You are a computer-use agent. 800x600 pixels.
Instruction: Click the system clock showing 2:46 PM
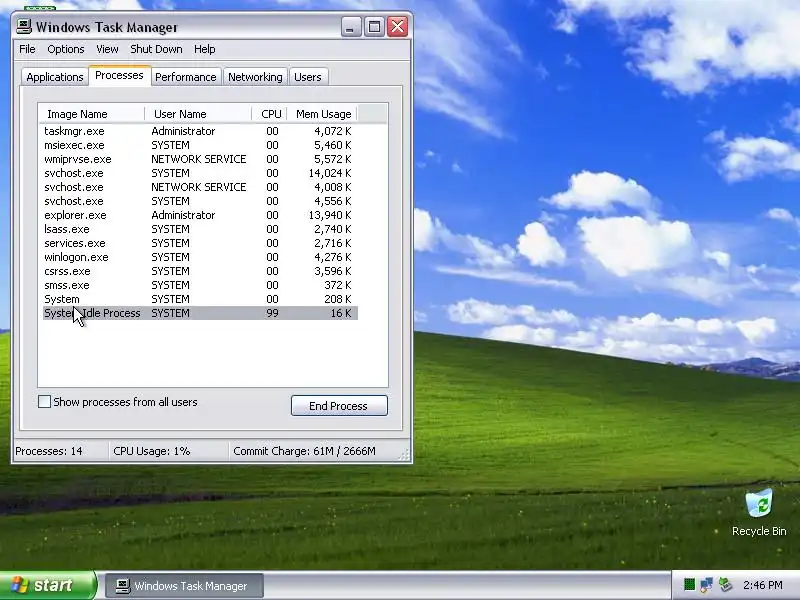point(763,585)
